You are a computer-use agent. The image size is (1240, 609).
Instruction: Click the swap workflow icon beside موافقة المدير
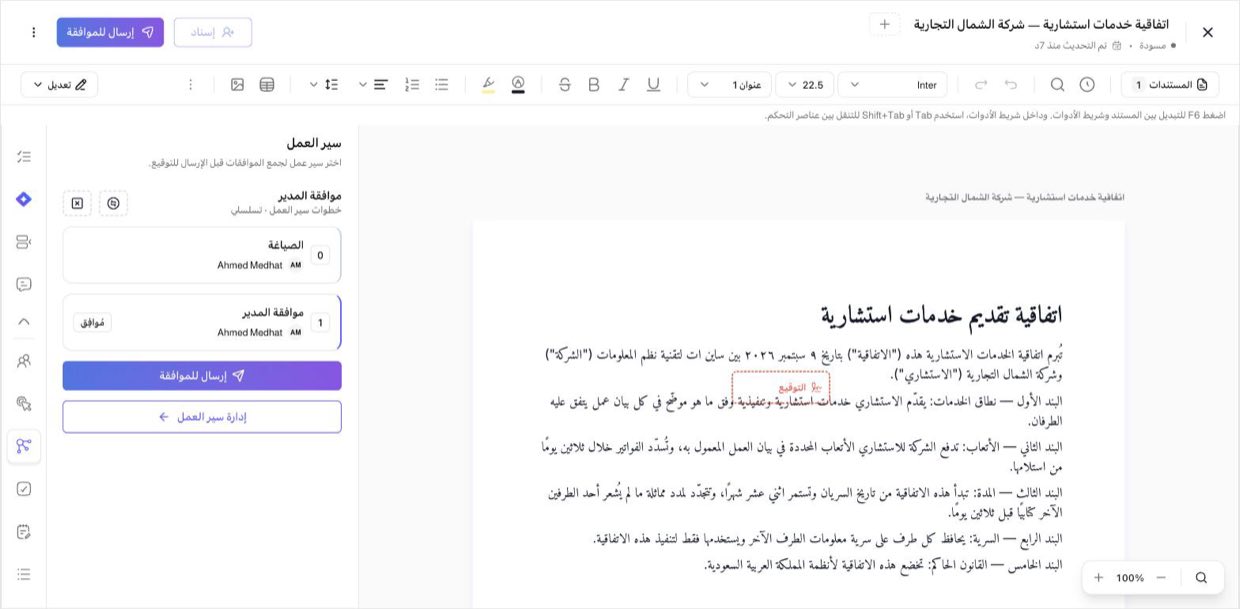tap(113, 203)
